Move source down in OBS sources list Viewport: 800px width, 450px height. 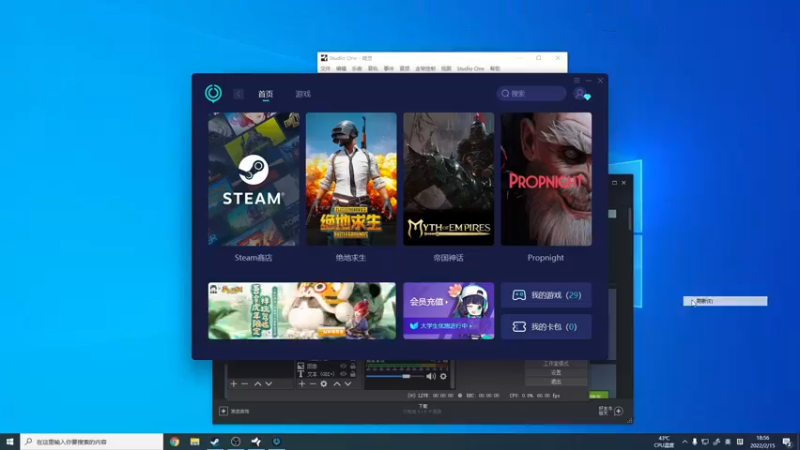348,384
